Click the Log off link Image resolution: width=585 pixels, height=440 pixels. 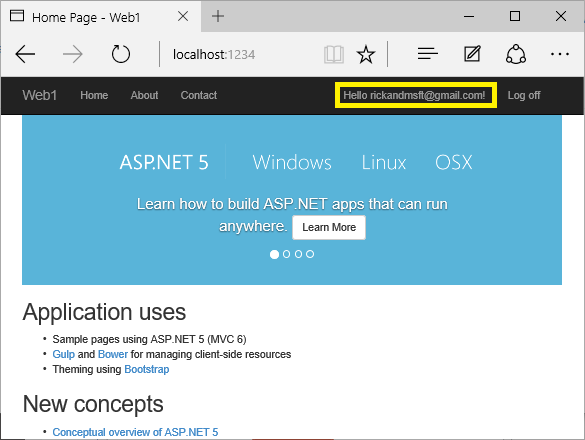point(524,96)
